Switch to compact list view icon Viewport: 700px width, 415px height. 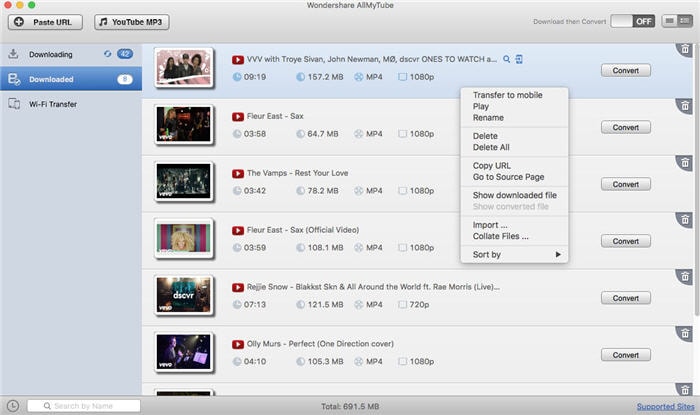tap(669, 21)
